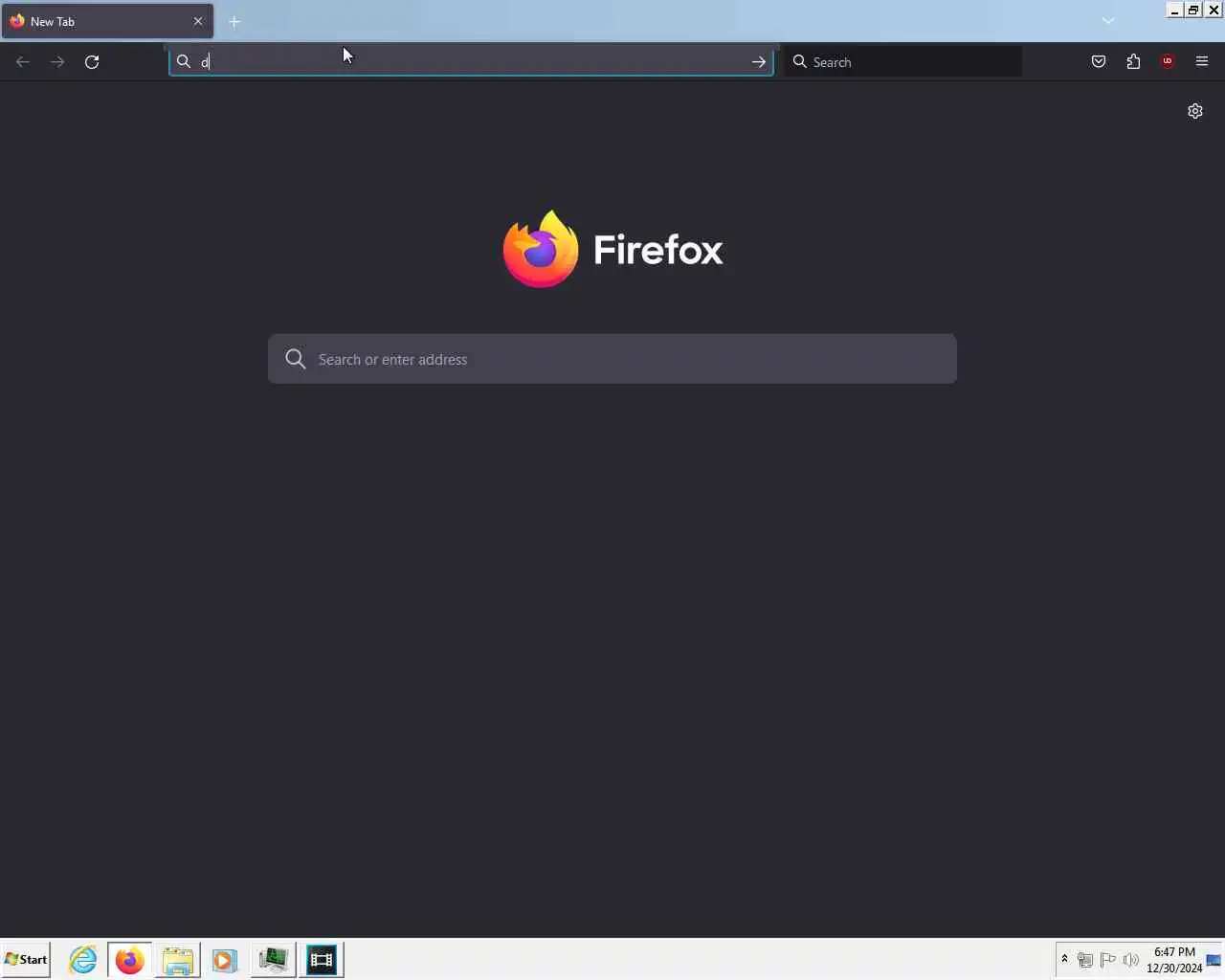Click the volume speaker tray icon
The image size is (1225, 980).
pyautogui.click(x=1130, y=960)
